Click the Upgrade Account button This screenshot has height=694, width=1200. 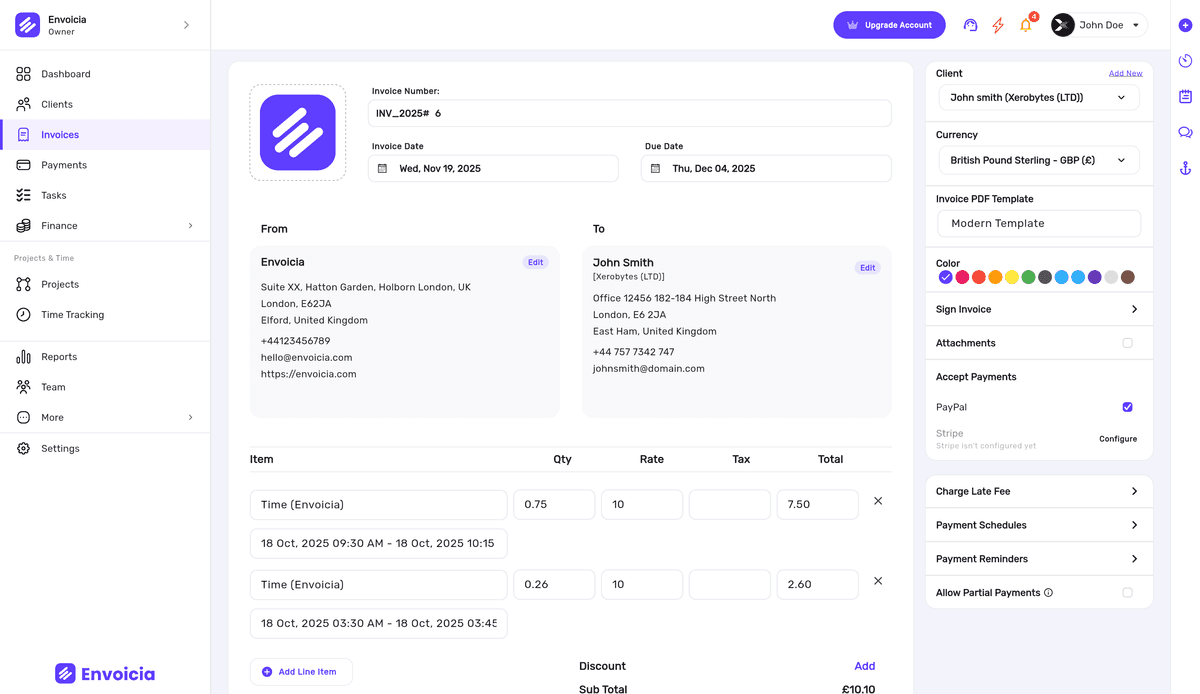click(x=889, y=25)
